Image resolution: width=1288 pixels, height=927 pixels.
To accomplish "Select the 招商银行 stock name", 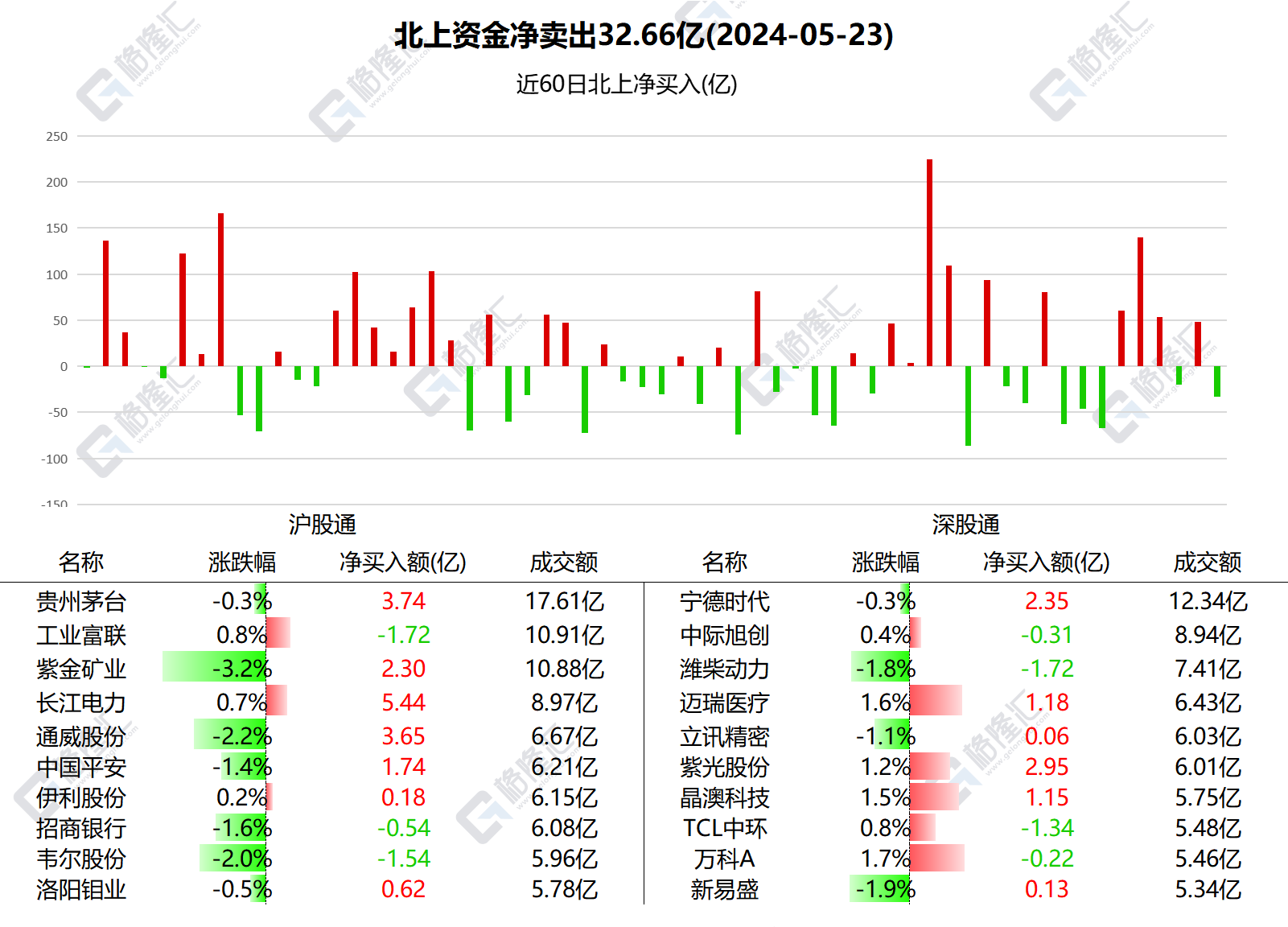I will click(x=81, y=828).
